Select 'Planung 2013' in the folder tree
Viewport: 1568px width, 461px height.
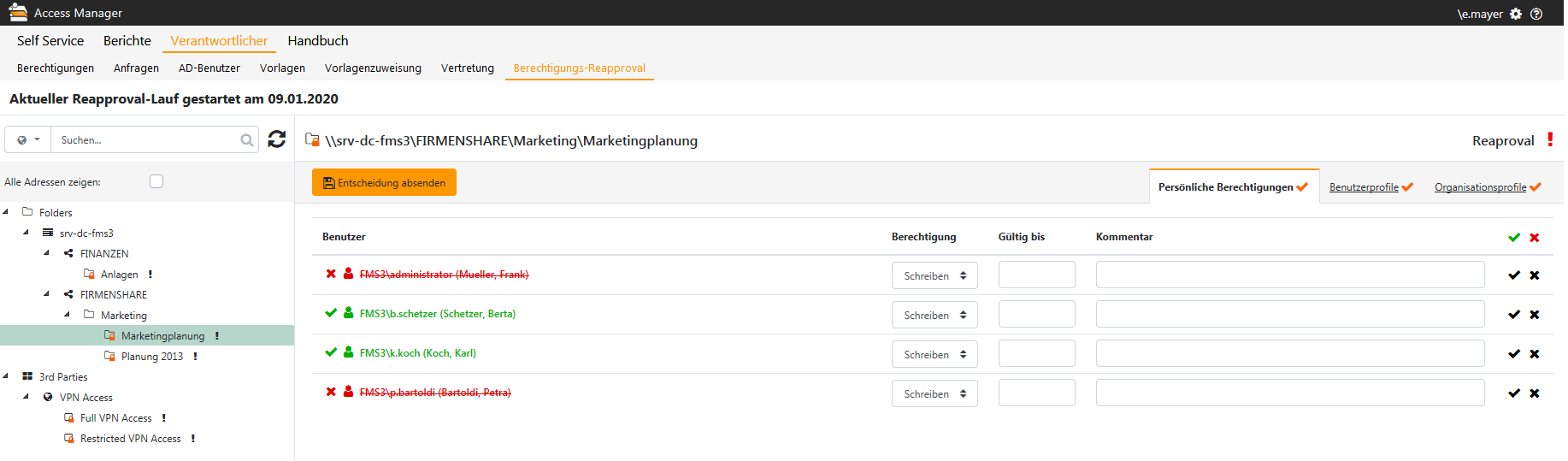point(152,357)
